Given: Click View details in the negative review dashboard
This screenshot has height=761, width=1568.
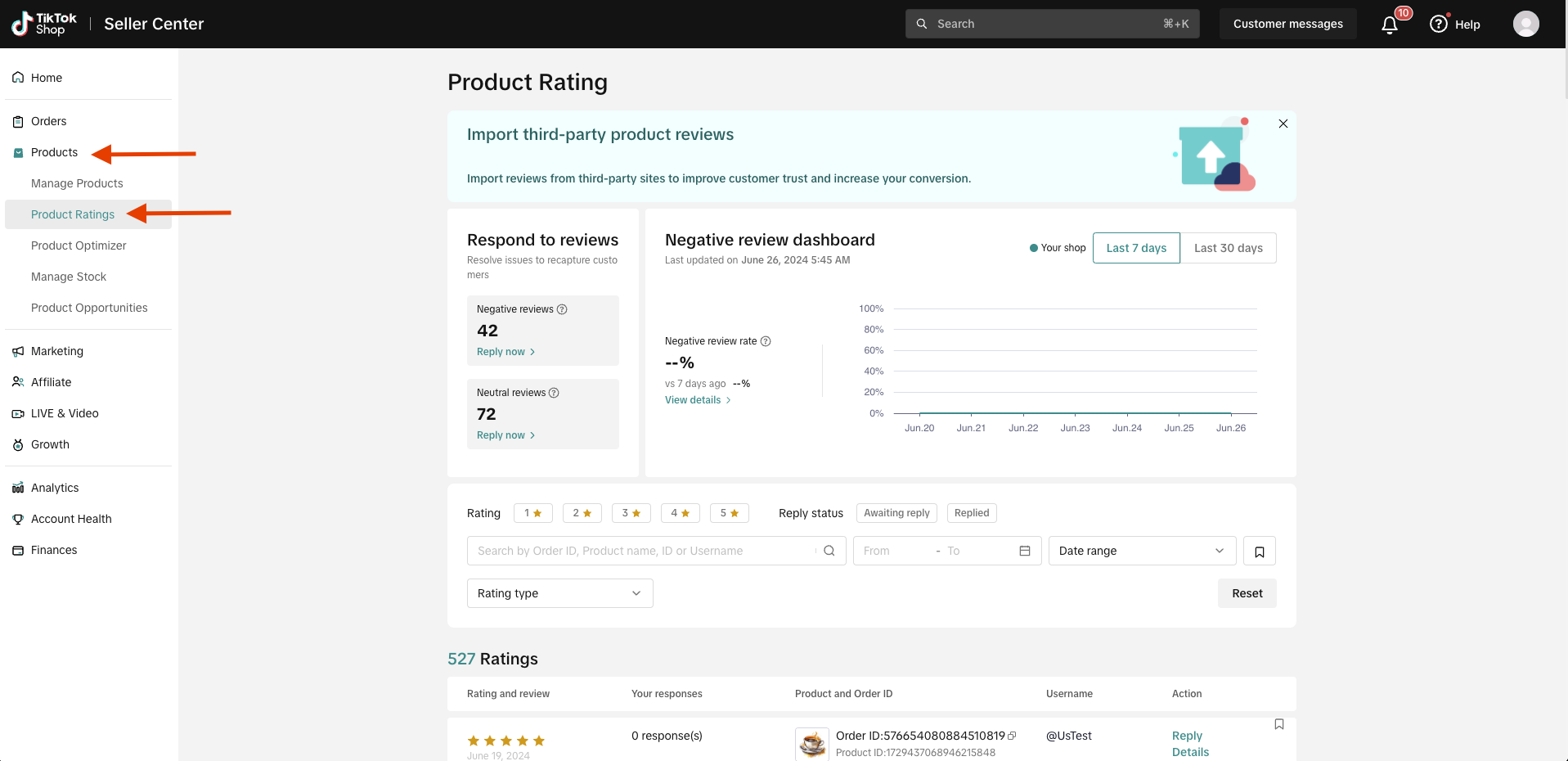Looking at the screenshot, I should pos(692,399).
